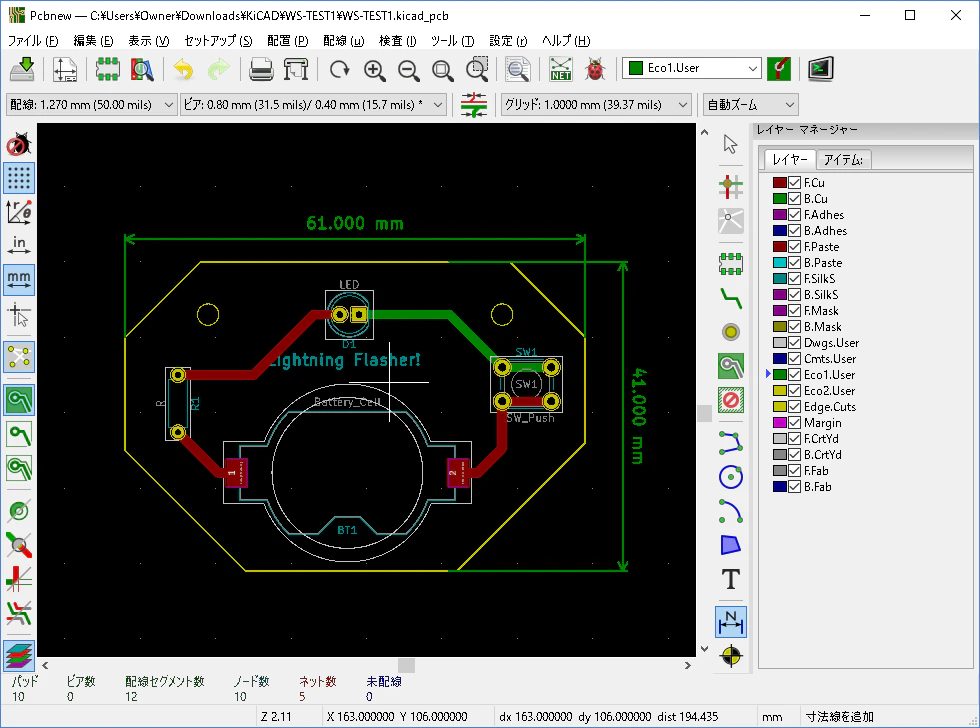Select the highlight net tool

[x=731, y=186]
